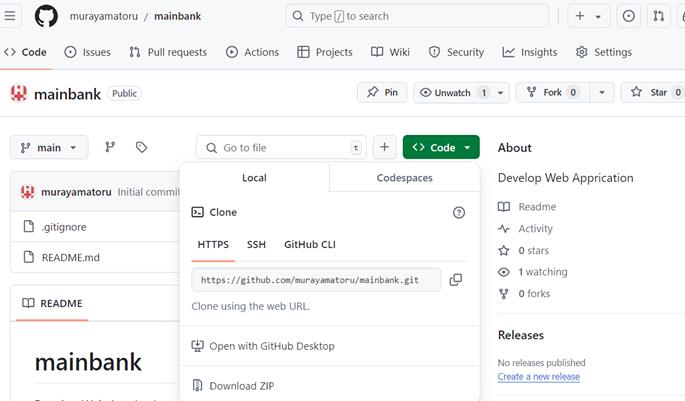Open the hamburger navigation menu
The height and width of the screenshot is (401, 685).
pyautogui.click(x=10, y=16)
